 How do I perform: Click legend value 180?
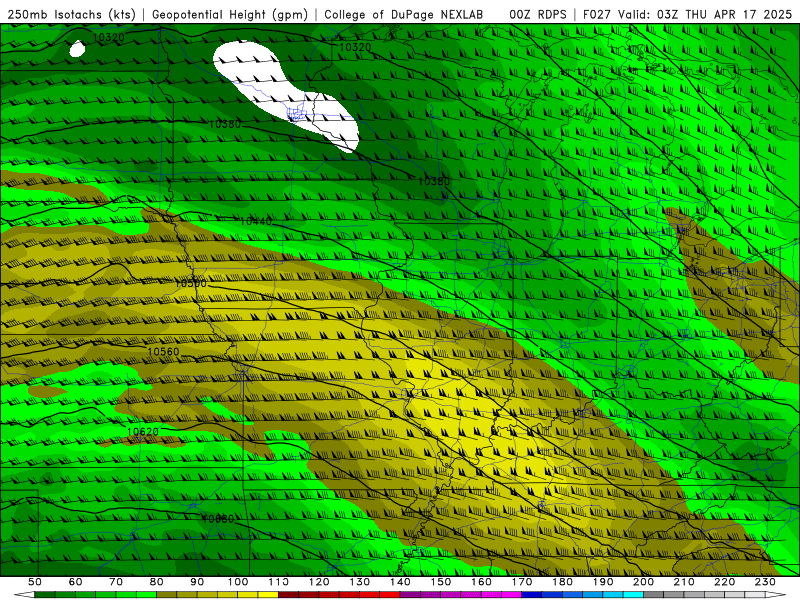pyautogui.click(x=562, y=582)
